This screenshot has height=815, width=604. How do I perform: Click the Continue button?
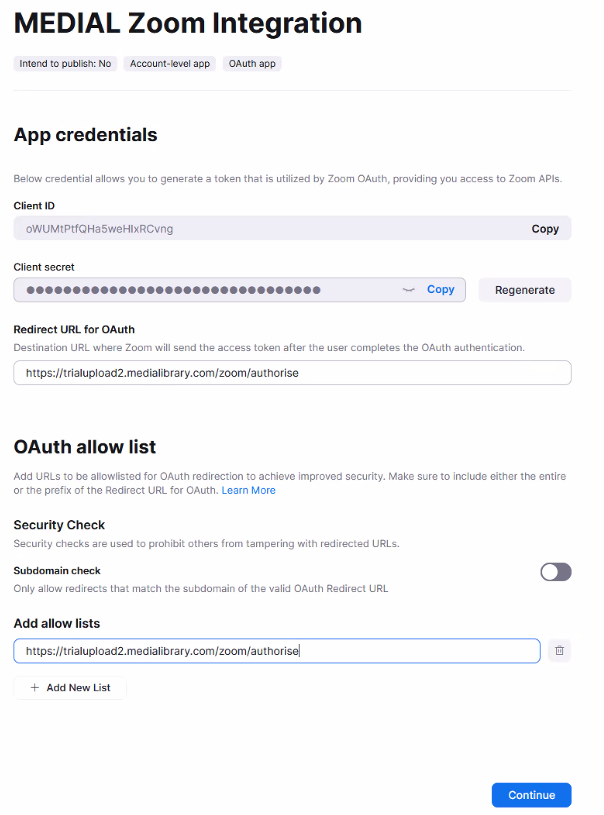531,795
